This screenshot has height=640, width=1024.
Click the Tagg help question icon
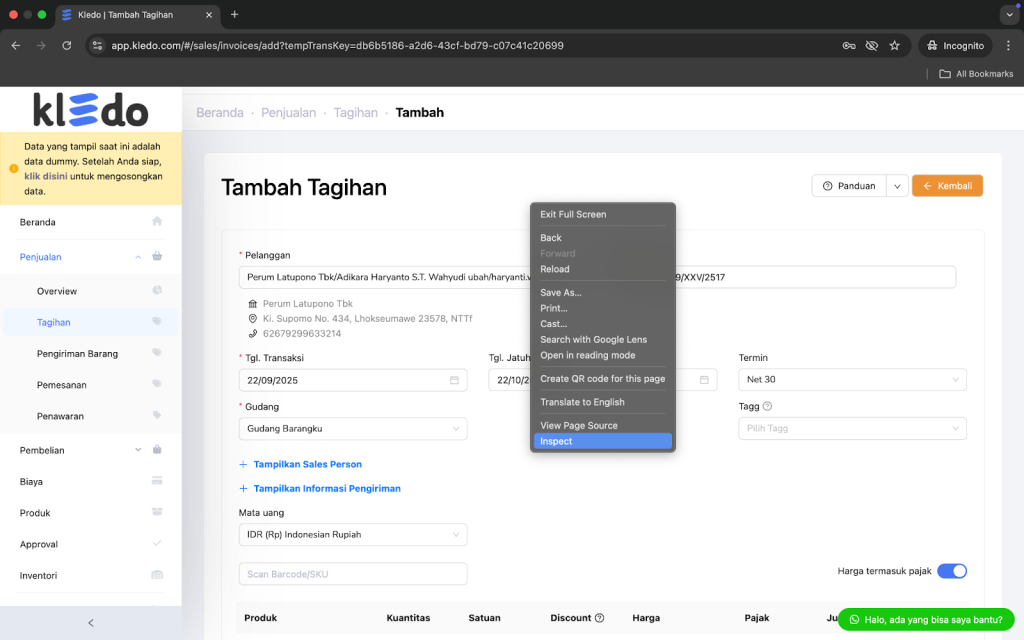coord(767,406)
